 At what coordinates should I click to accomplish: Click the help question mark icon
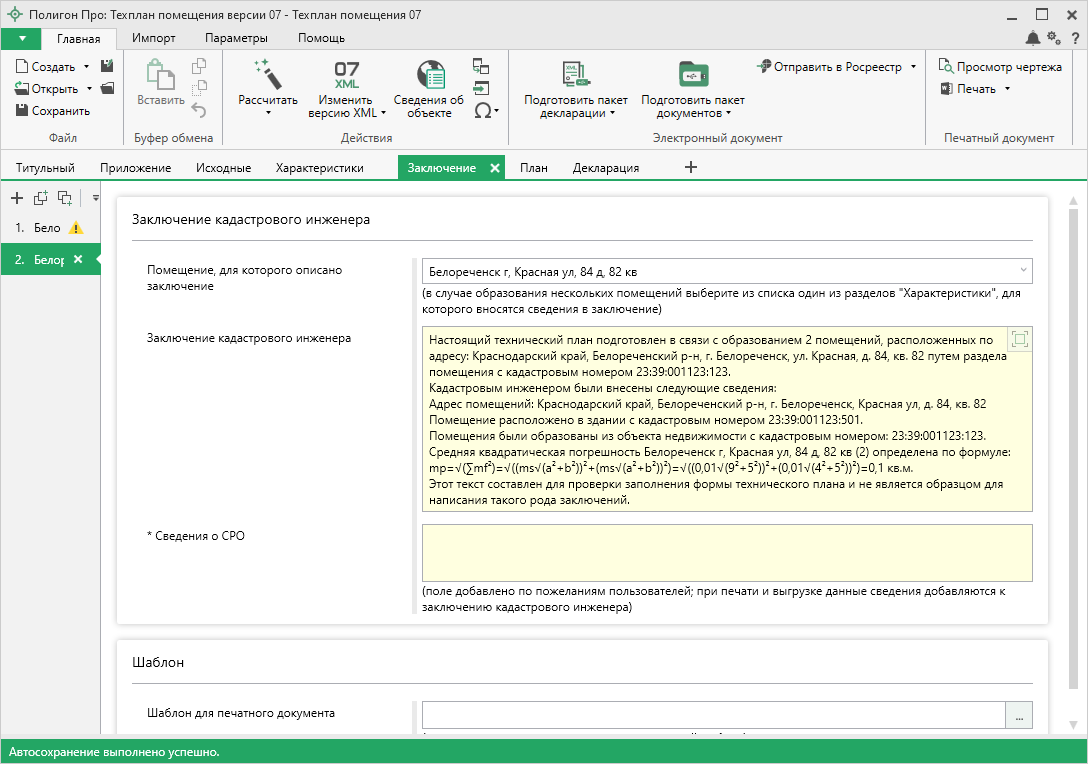tap(1075, 38)
